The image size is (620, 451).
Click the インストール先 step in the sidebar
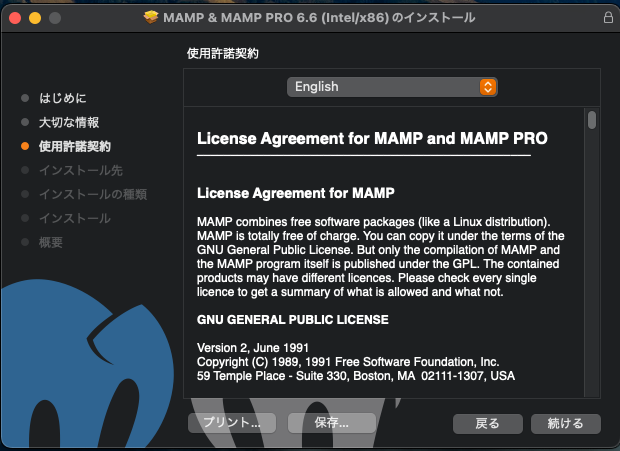[x=75, y=170]
